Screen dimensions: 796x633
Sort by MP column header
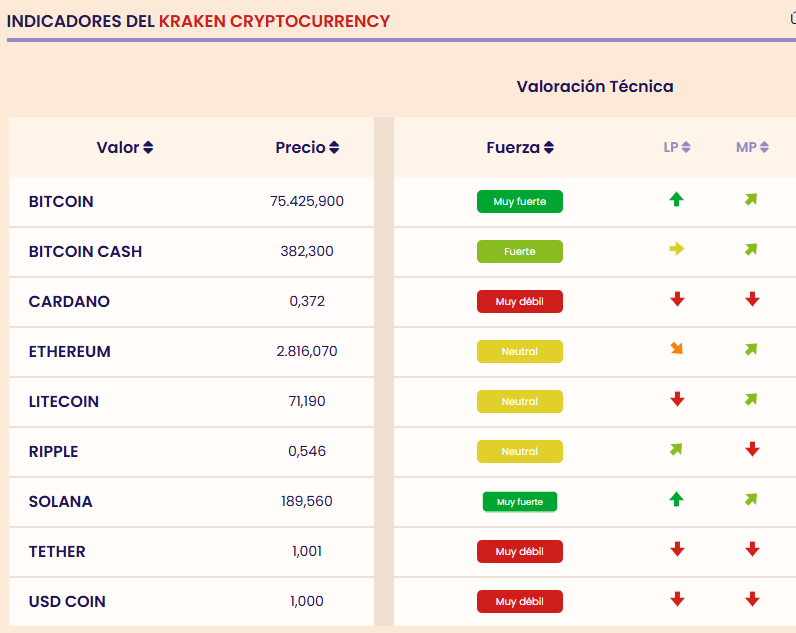click(x=752, y=148)
